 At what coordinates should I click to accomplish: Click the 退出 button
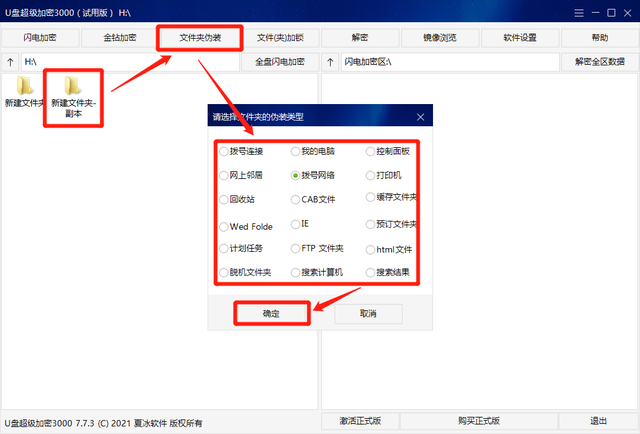click(598, 421)
